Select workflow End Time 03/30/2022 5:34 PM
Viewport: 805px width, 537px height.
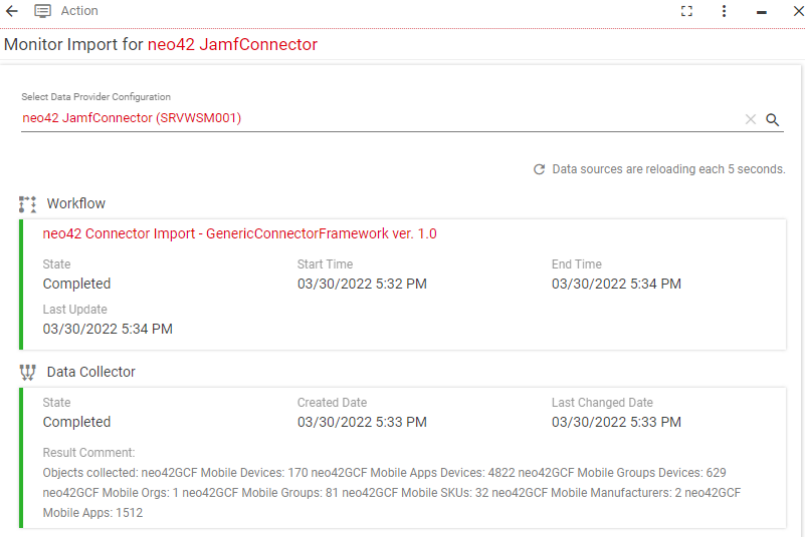click(x=616, y=284)
